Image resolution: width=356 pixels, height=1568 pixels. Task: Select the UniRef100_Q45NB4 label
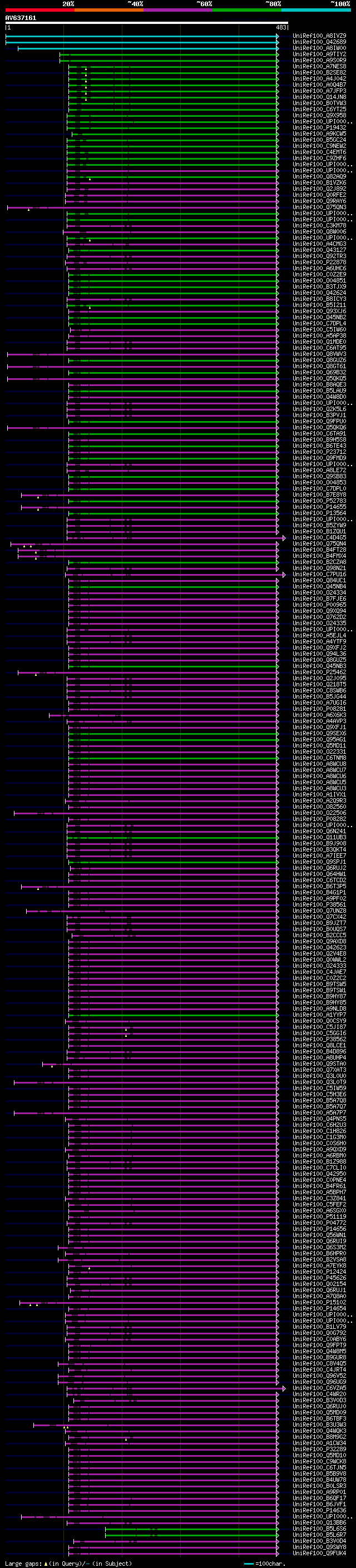pyautogui.click(x=319, y=586)
